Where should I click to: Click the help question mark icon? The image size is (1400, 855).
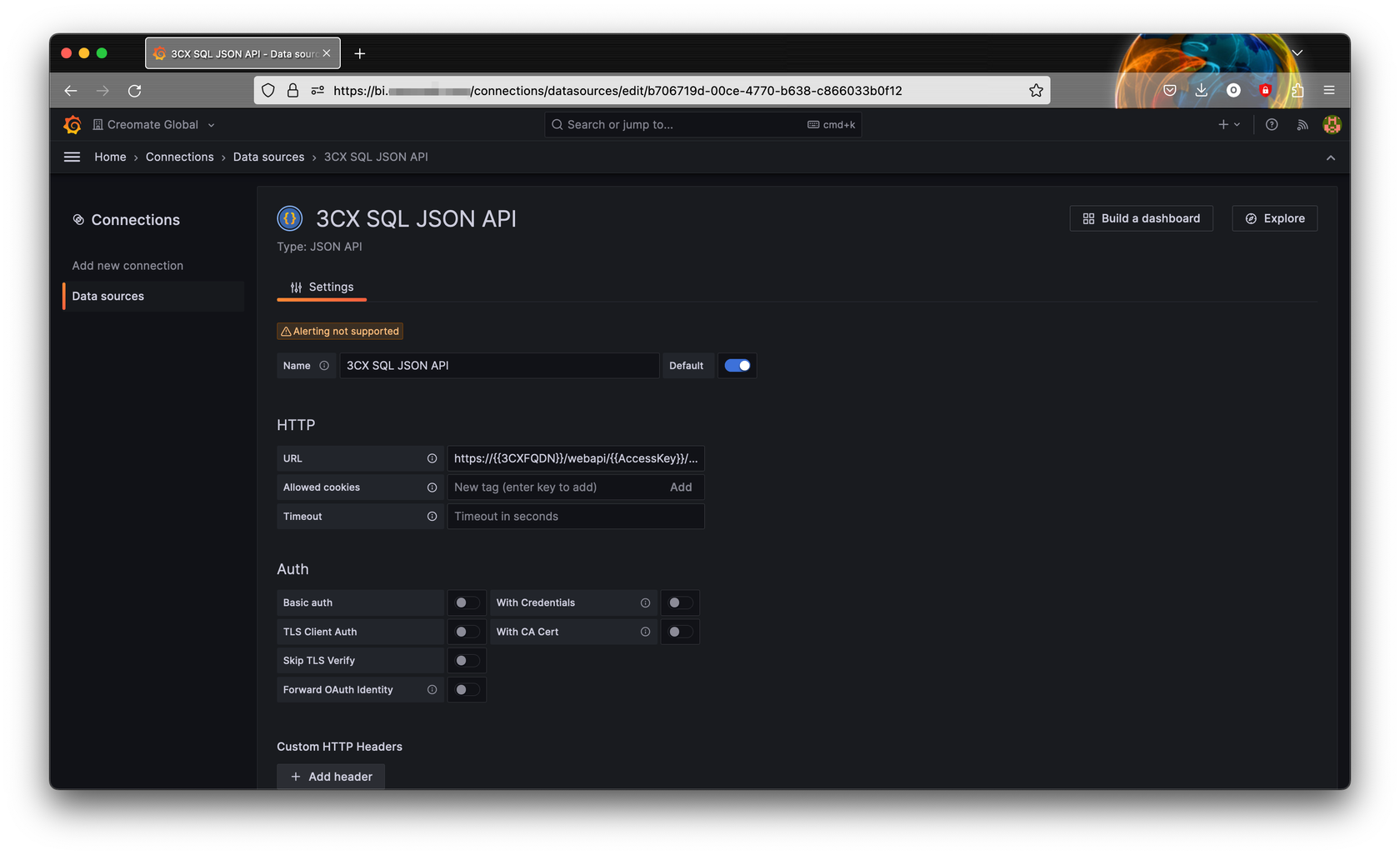point(1272,124)
